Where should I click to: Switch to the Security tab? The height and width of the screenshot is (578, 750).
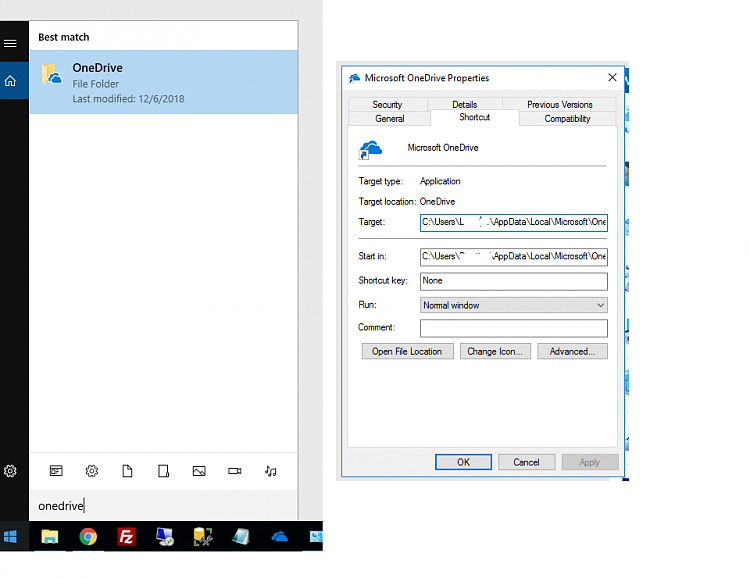[387, 104]
